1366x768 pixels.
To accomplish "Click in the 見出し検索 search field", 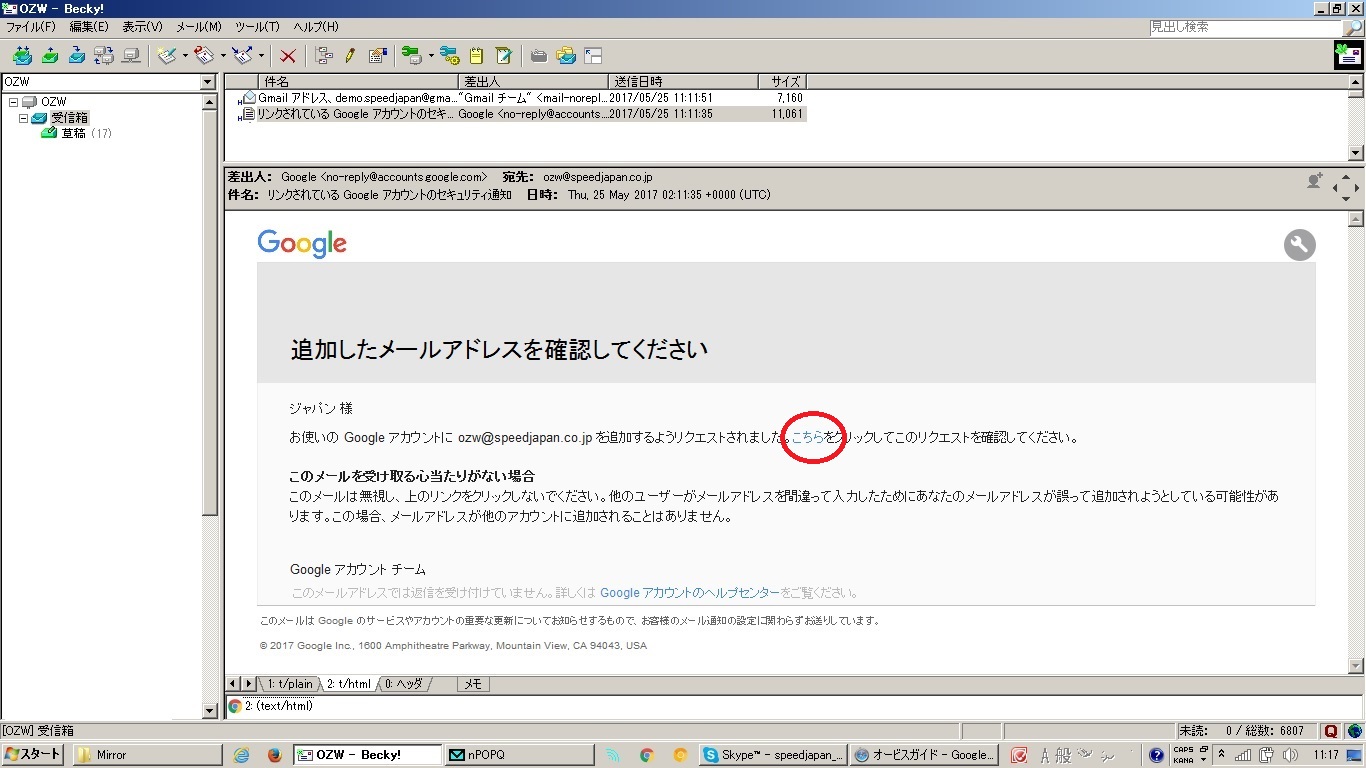I will 1244,28.
